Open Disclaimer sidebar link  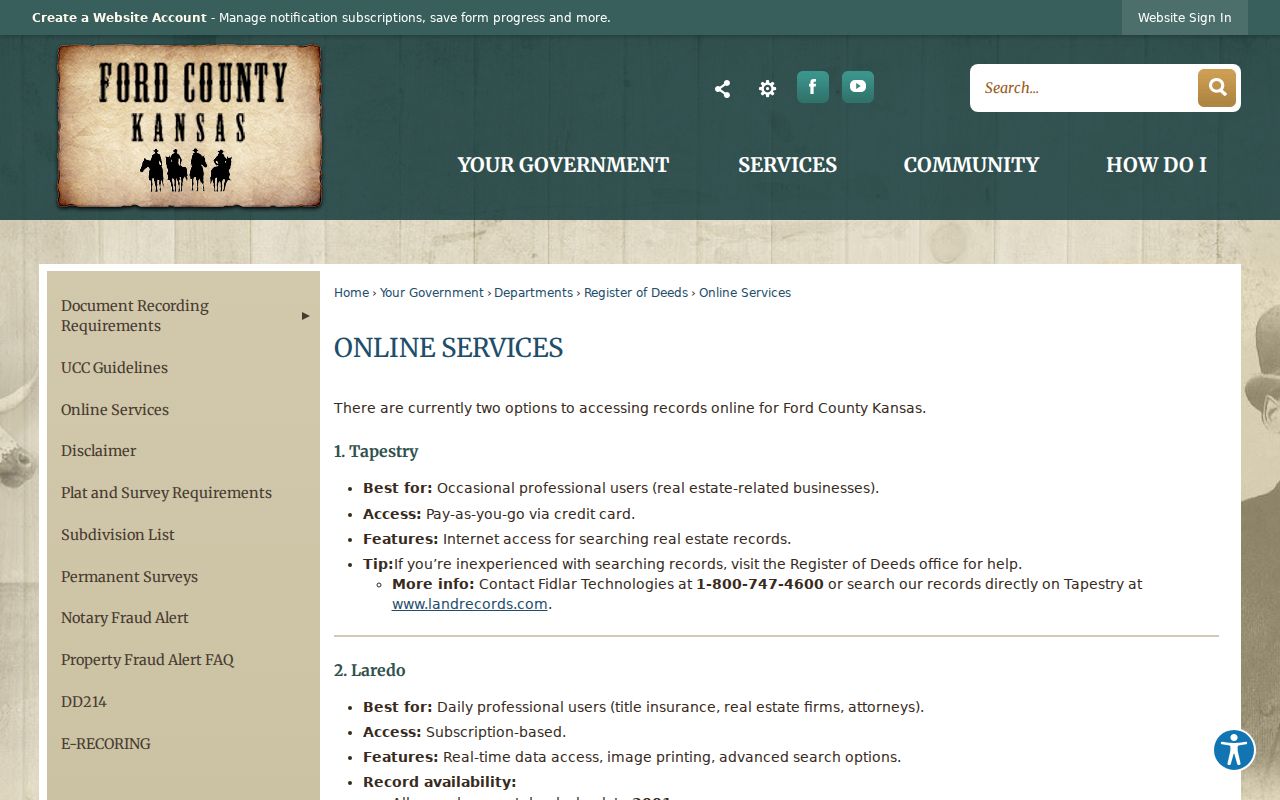tap(98, 451)
